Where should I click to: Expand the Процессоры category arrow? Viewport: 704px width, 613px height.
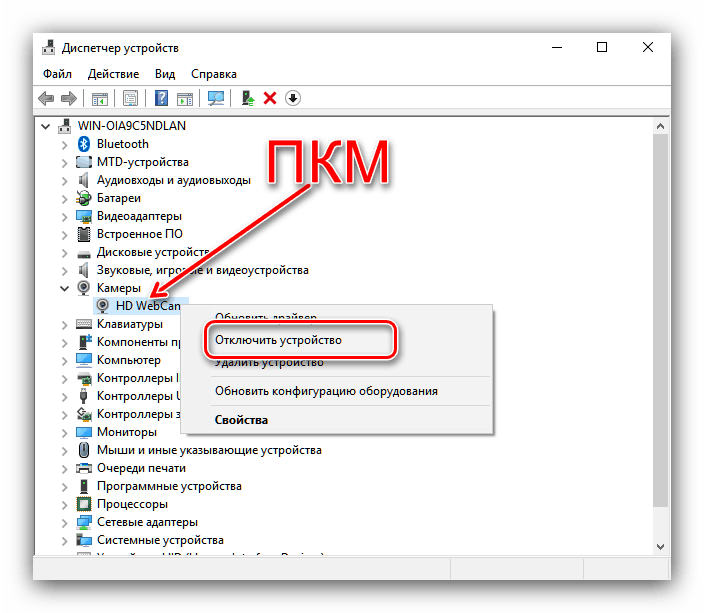[65, 505]
